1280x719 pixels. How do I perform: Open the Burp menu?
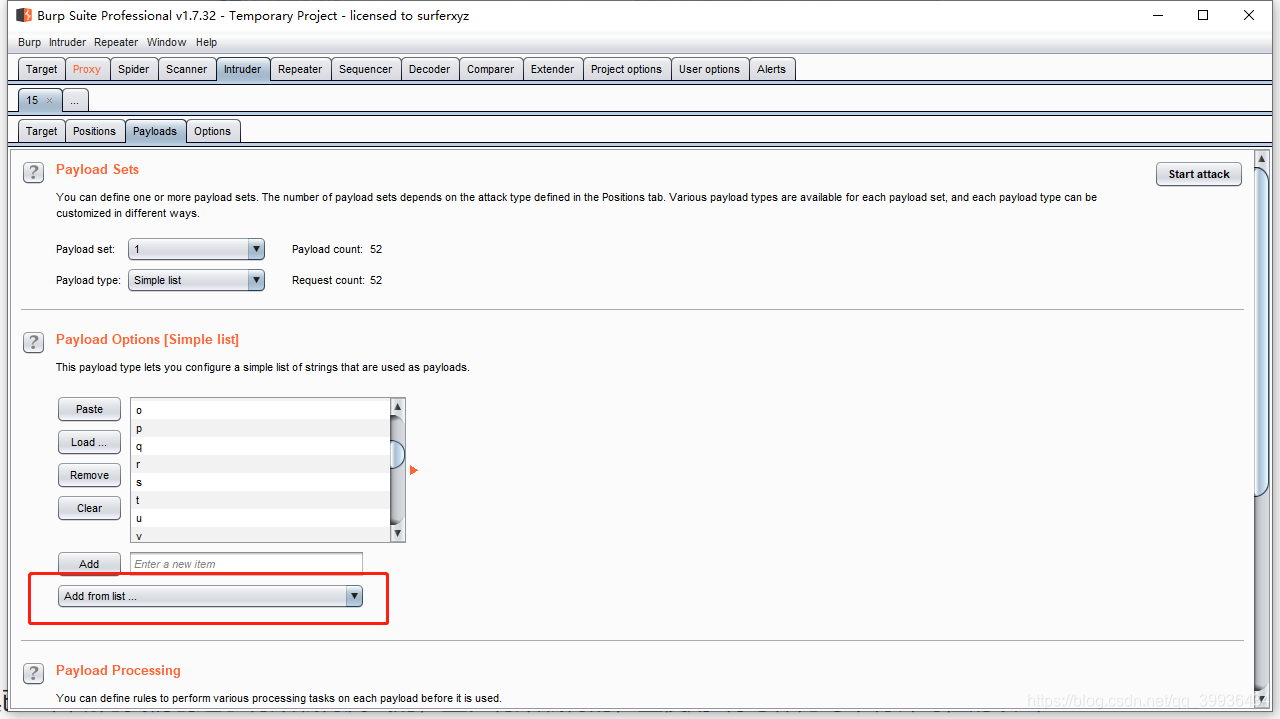click(30, 42)
